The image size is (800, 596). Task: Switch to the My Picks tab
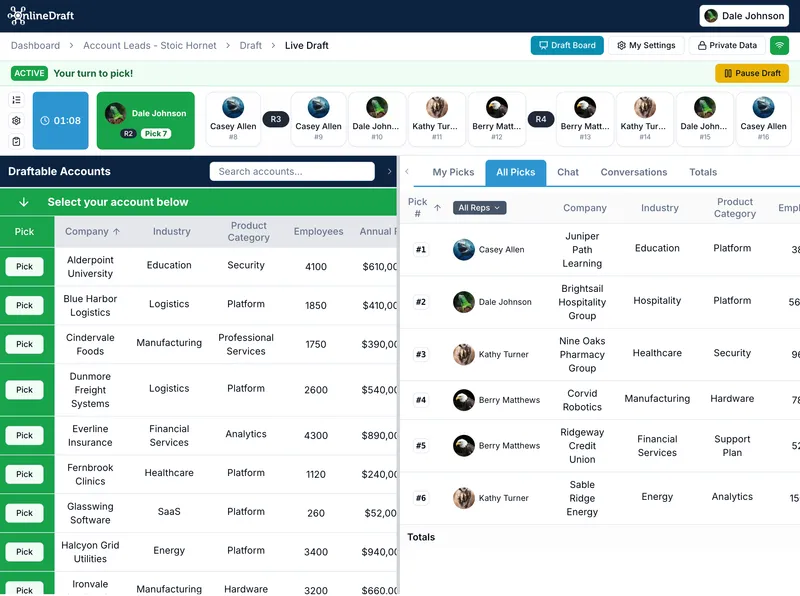(453, 172)
